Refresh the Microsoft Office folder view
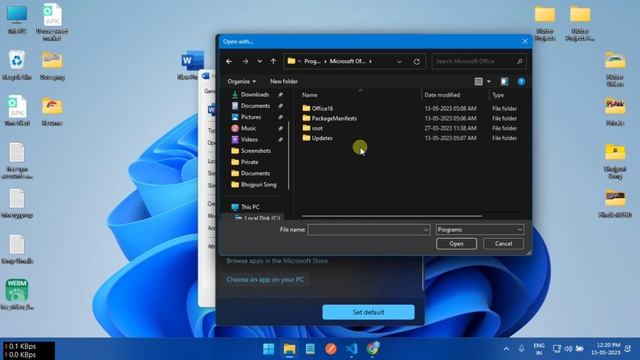Screen dimensions: 640x360 (417, 62)
